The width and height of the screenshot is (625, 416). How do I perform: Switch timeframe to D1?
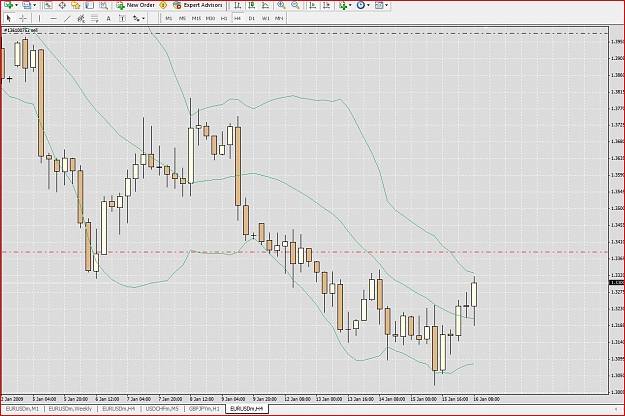coord(252,18)
